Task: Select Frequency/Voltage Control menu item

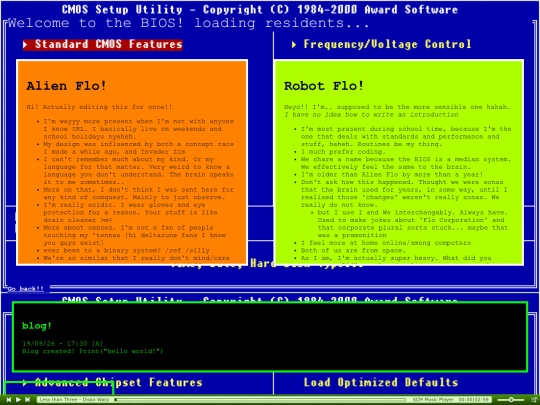Action: point(381,44)
